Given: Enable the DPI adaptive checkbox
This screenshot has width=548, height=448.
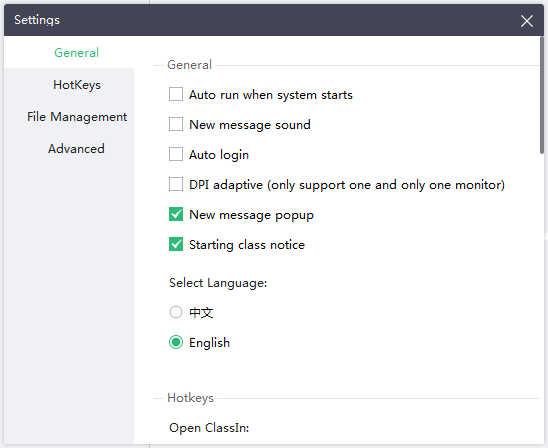Looking at the screenshot, I should pos(176,184).
